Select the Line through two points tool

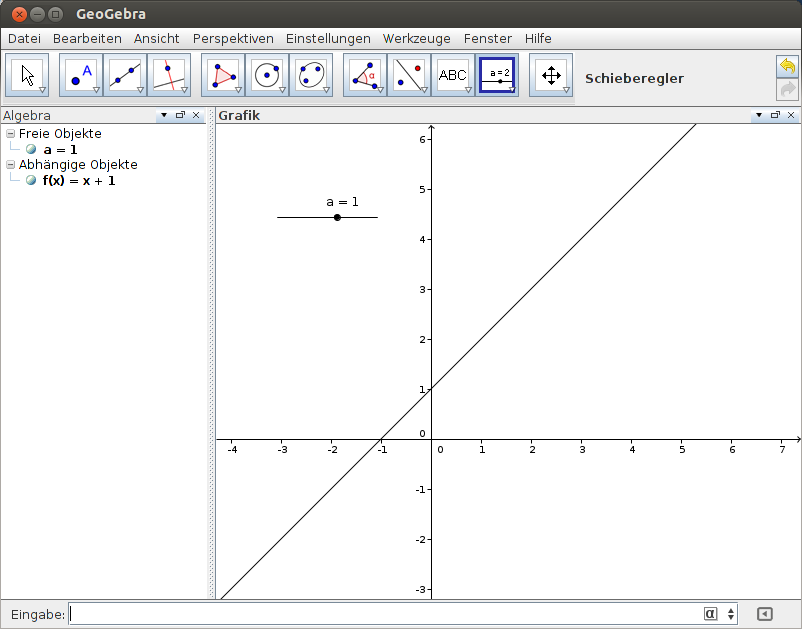(x=124, y=74)
